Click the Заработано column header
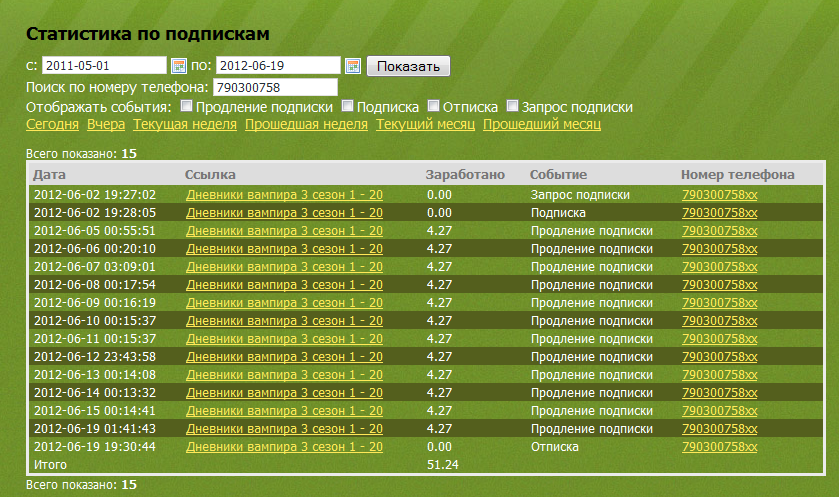Screen dimensions: 839x497 (465, 174)
